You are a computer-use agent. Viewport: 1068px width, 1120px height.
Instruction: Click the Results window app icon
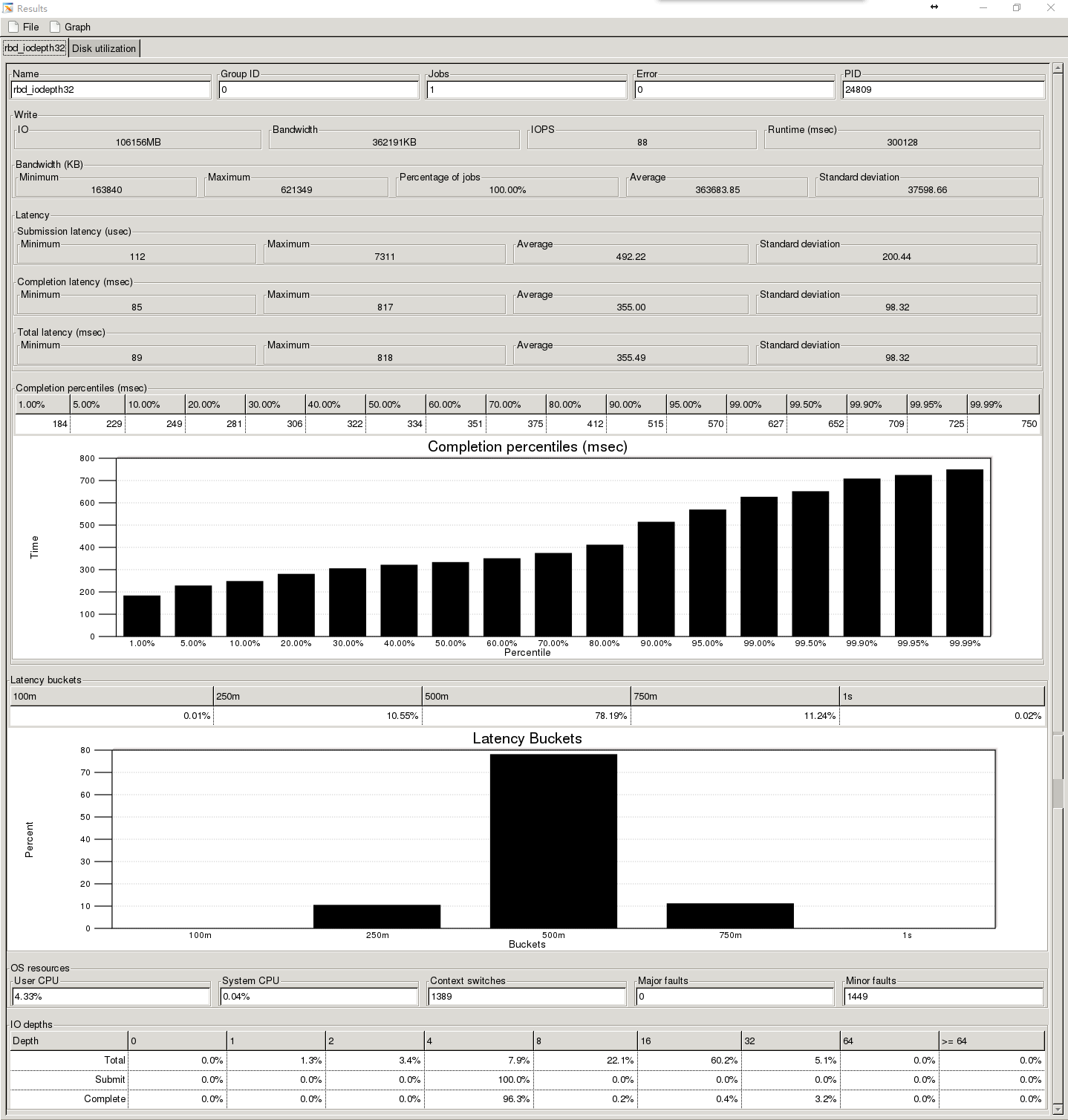pos(7,8)
